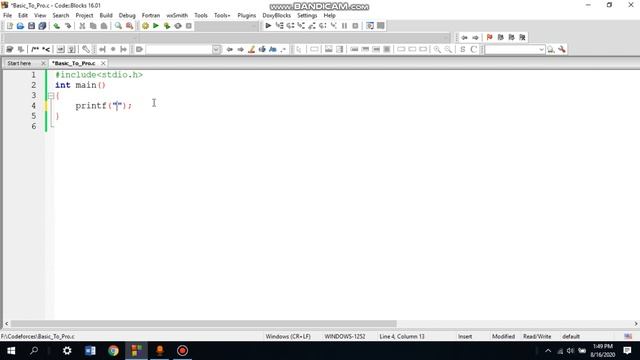
Task: Click the letter C toolbar icon
Action: [473, 49]
